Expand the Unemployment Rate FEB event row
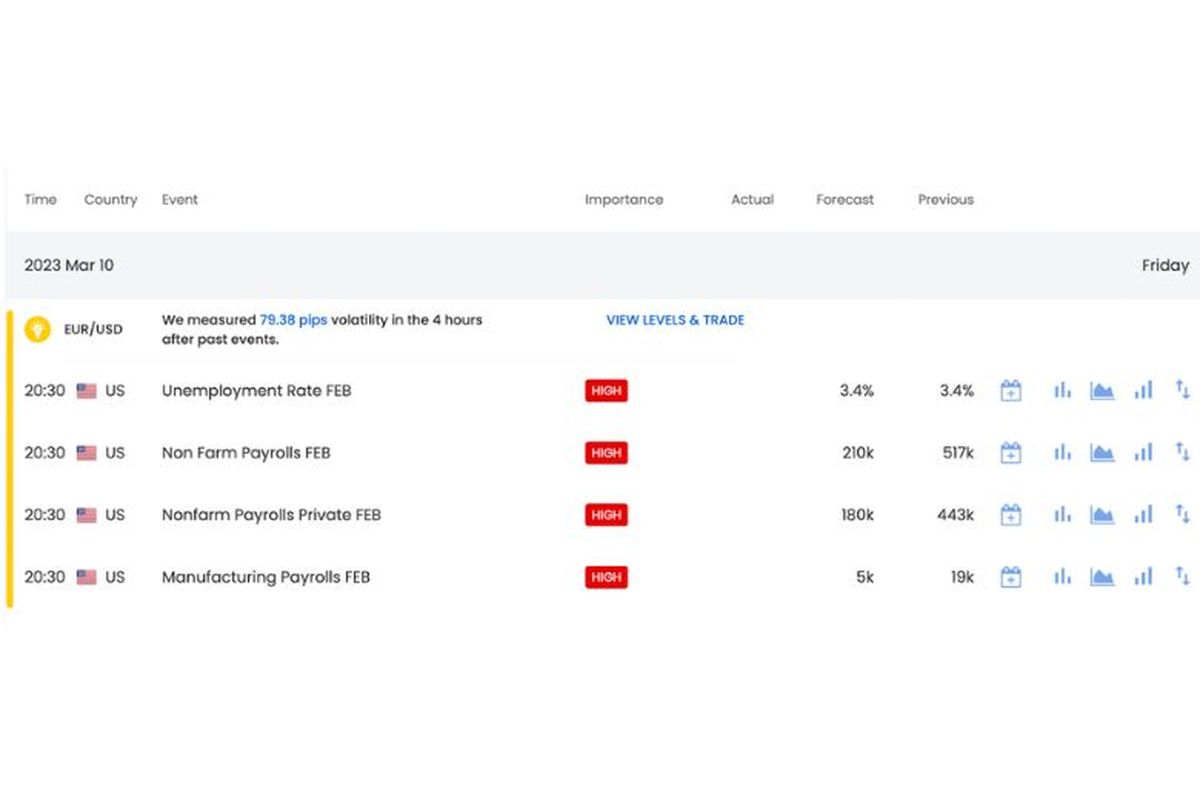Viewport: 1200px width, 800px height. tap(256, 391)
